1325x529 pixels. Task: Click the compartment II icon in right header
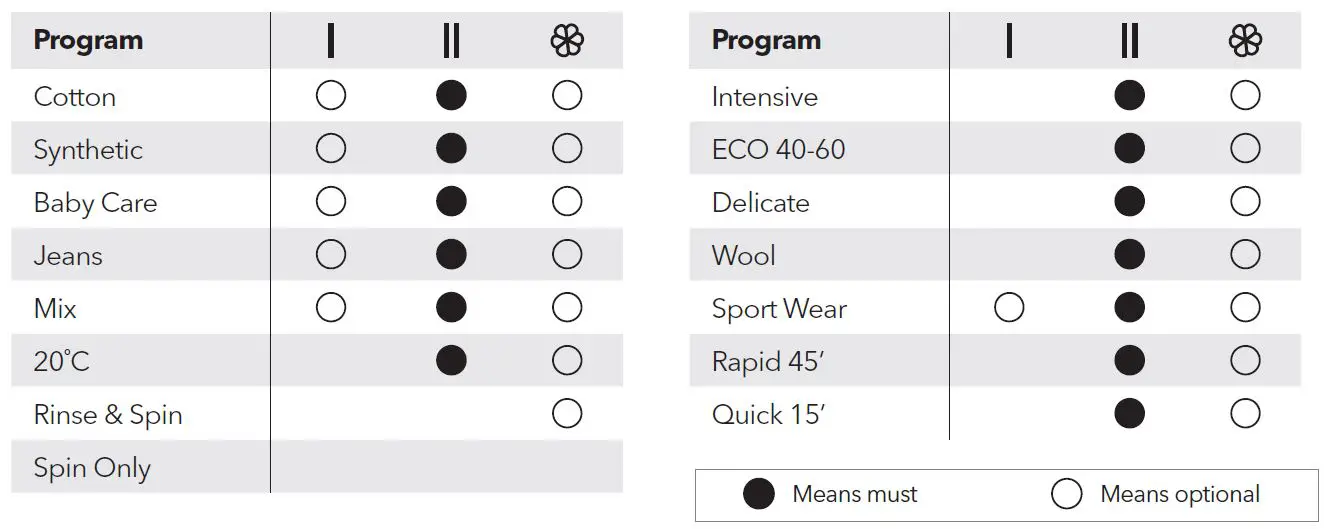(x=1129, y=41)
